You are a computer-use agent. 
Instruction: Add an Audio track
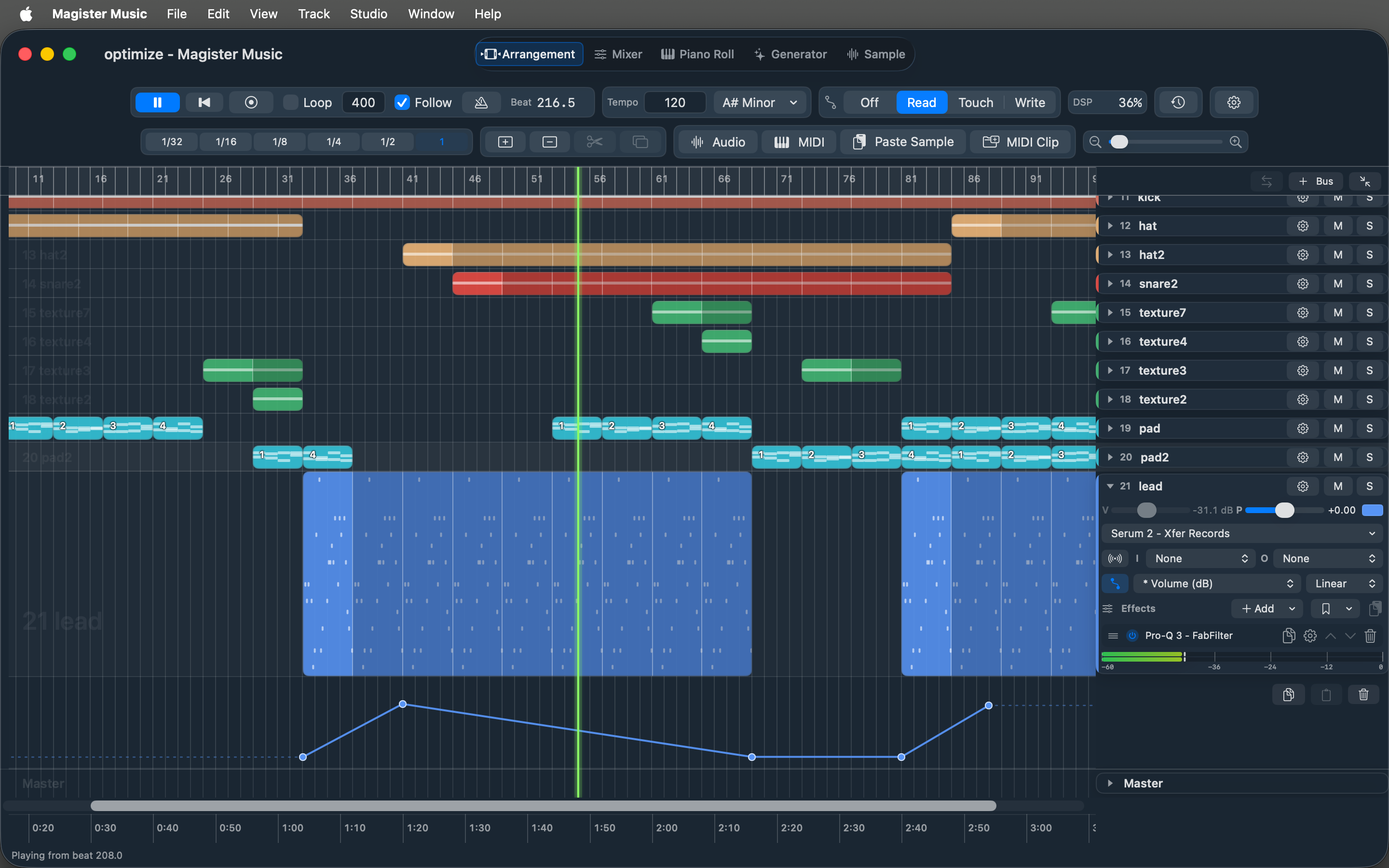[x=718, y=142]
